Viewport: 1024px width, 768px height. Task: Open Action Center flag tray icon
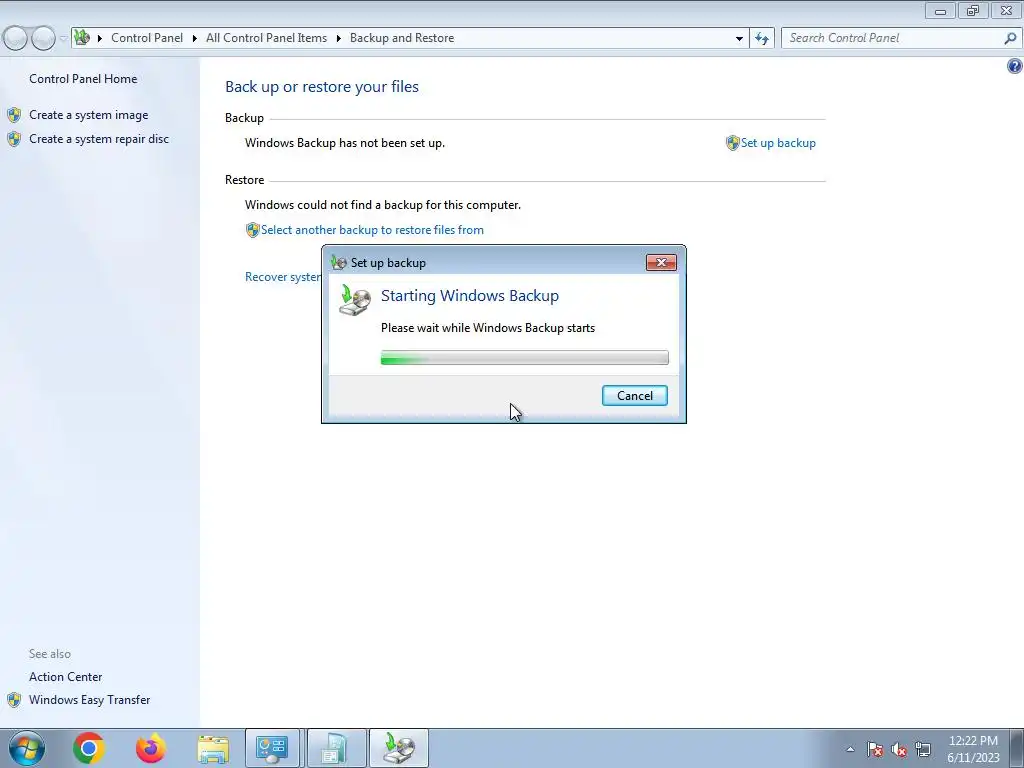875,749
